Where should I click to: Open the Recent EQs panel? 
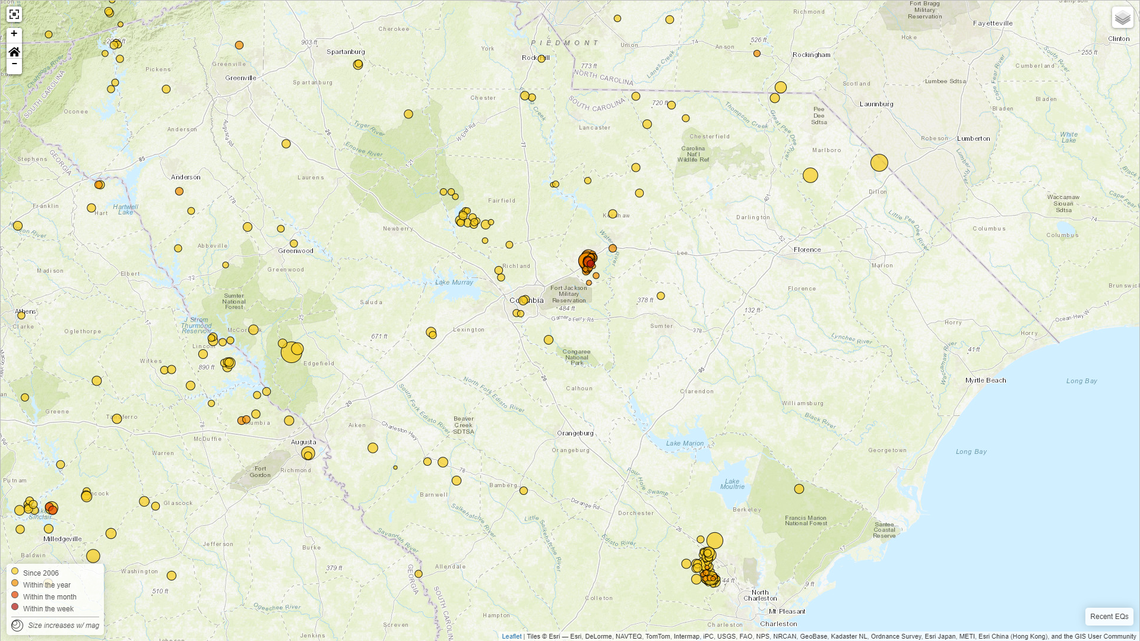[x=1108, y=616]
